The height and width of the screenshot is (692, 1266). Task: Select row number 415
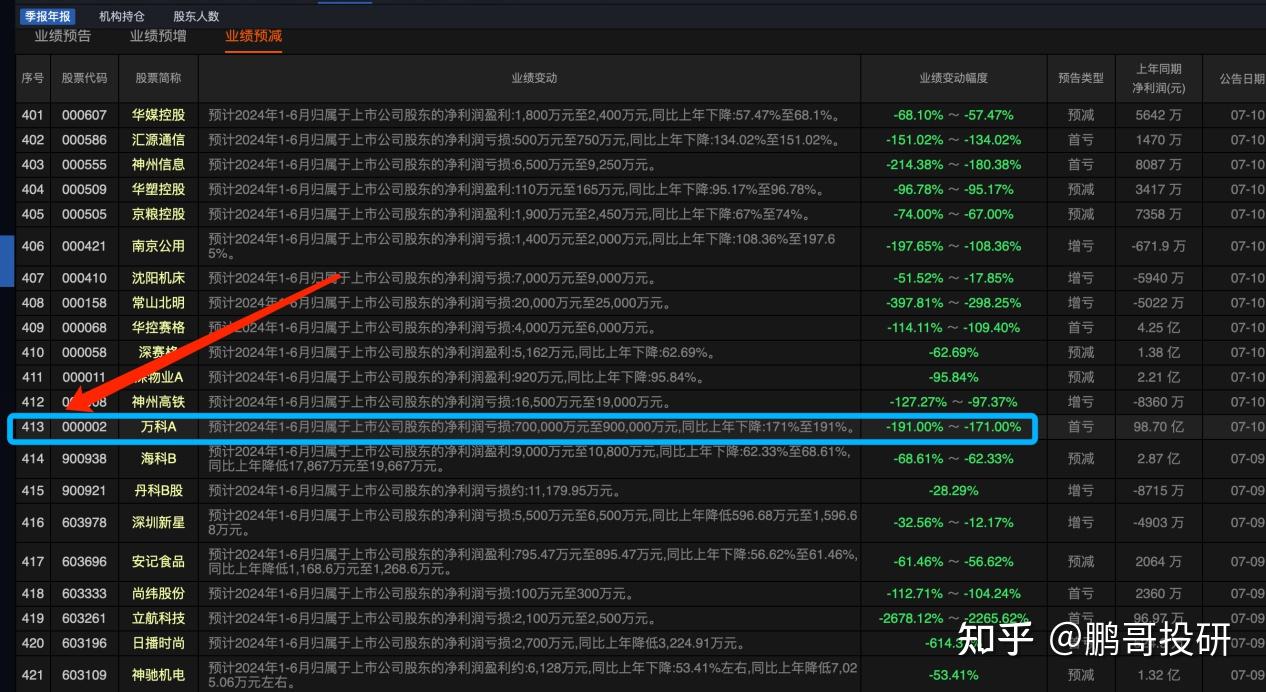pyautogui.click(x=33, y=491)
